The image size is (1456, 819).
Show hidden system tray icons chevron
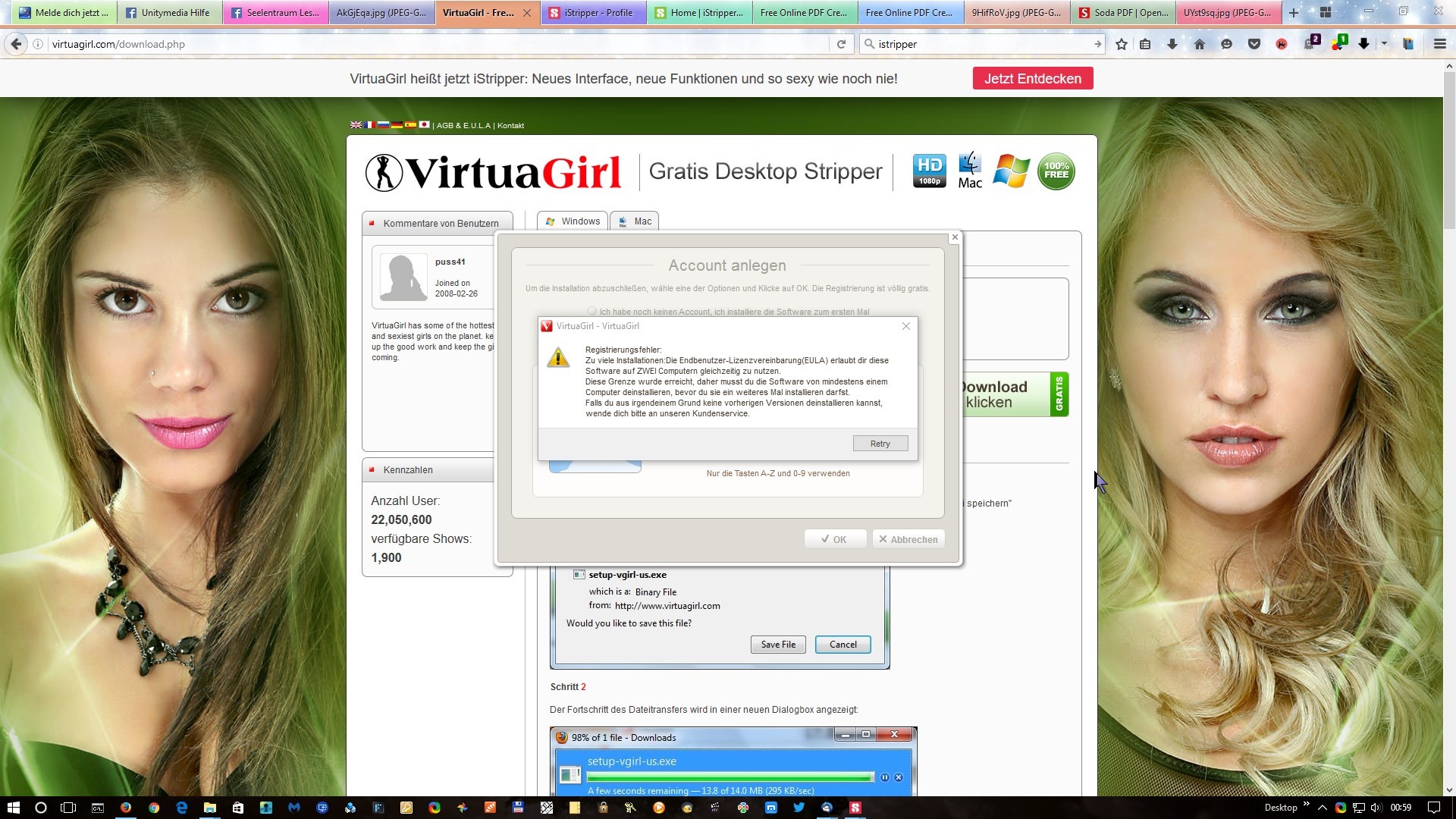[x=1322, y=808]
